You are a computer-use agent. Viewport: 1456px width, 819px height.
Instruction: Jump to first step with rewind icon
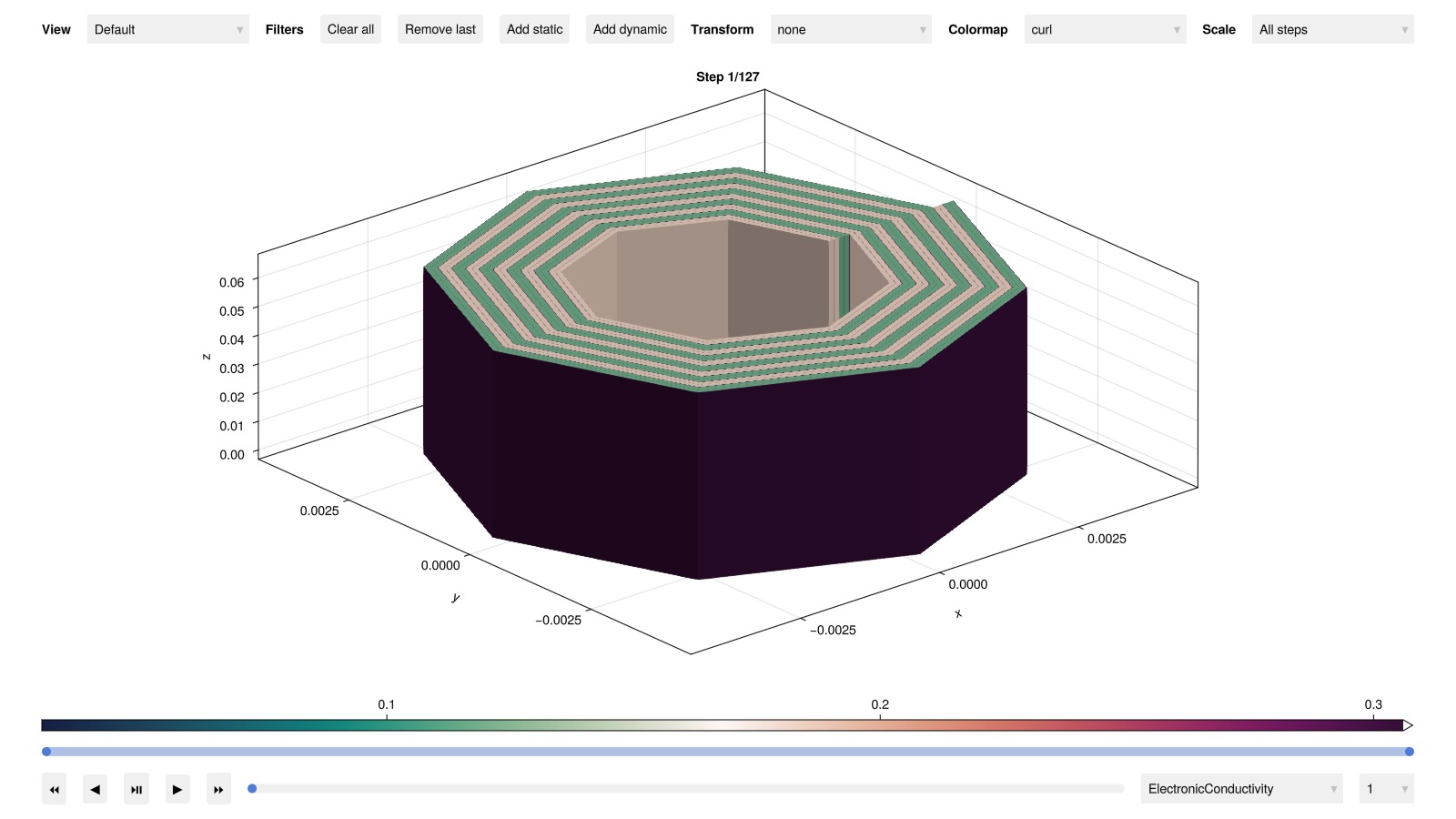click(x=55, y=789)
